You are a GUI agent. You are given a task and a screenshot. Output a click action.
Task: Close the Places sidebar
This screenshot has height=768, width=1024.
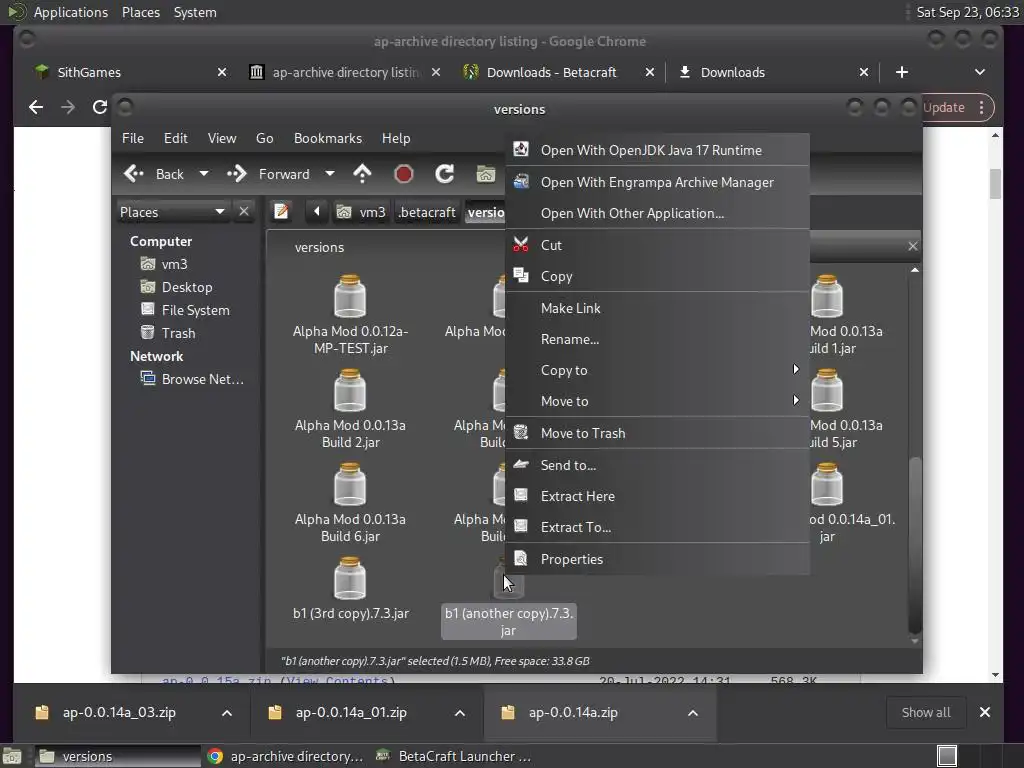tap(244, 212)
